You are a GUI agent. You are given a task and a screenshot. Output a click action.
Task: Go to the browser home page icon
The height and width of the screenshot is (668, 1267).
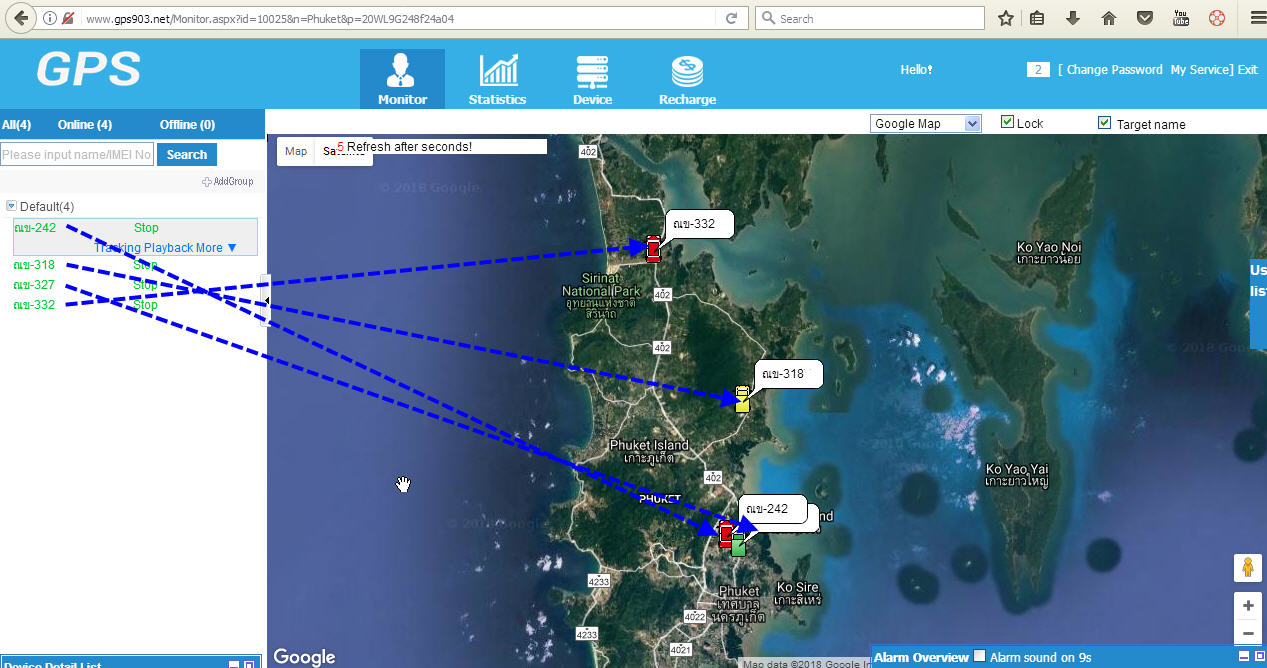pos(1108,18)
